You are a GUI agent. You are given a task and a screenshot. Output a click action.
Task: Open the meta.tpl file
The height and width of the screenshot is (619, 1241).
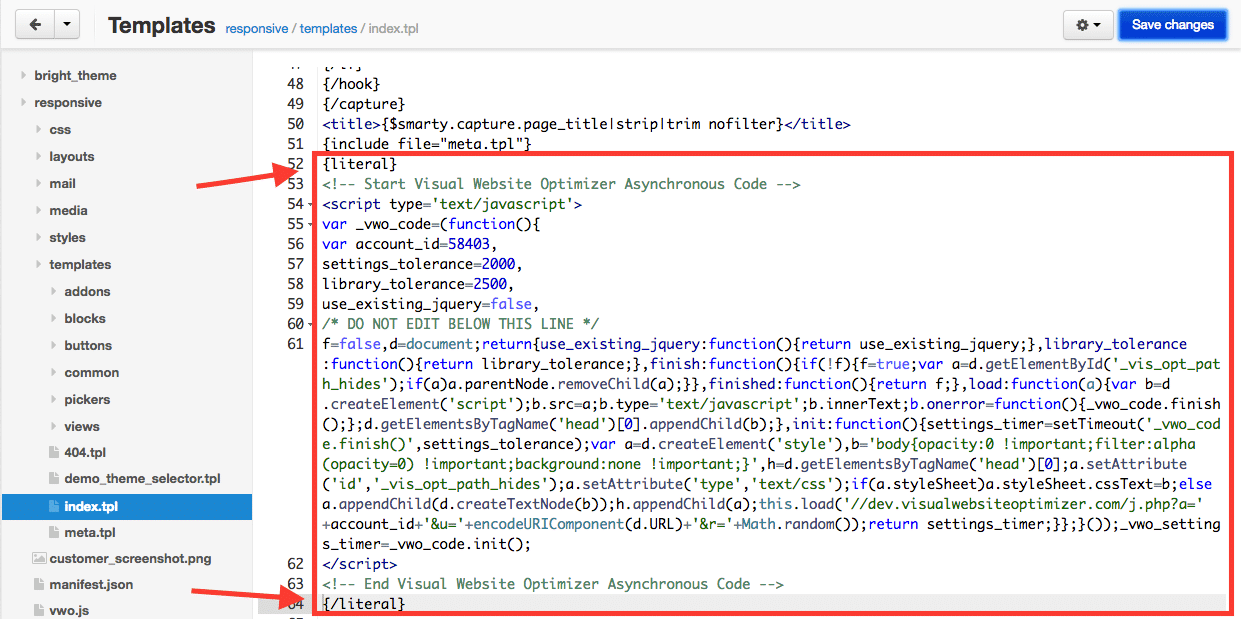[89, 532]
